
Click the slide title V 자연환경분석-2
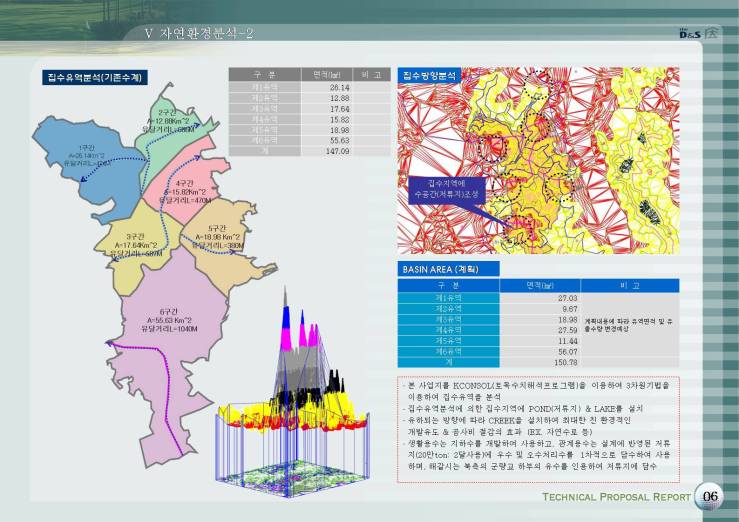[199, 35]
